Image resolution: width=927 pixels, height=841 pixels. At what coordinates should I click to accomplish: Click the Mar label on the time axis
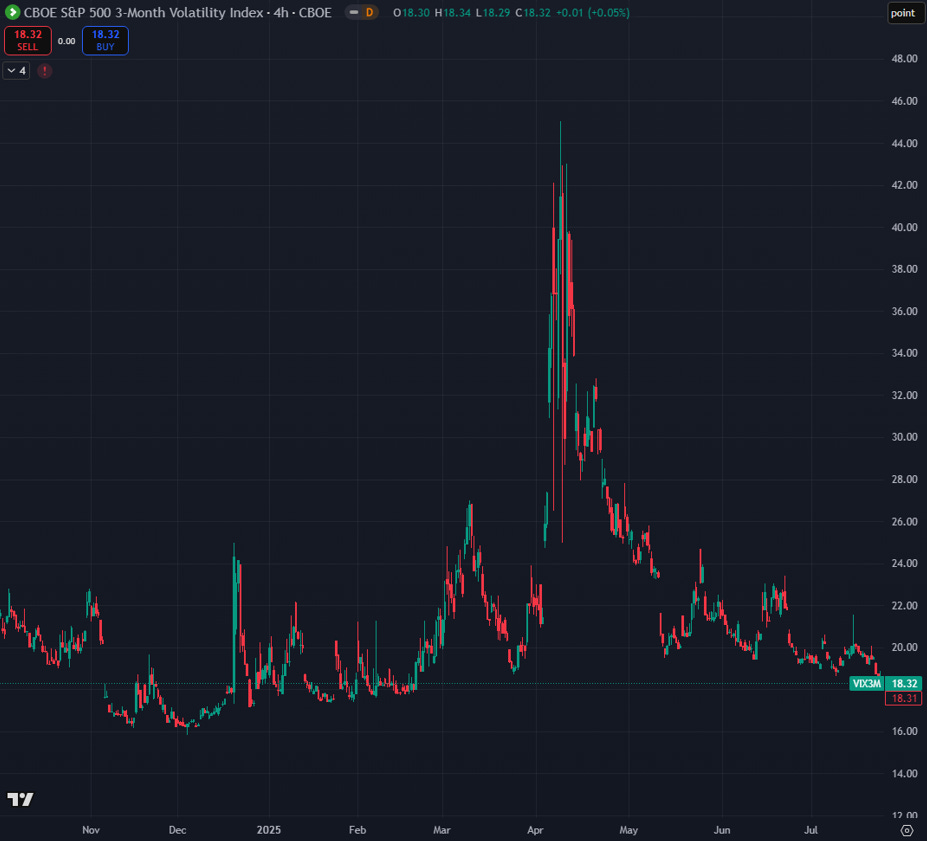[x=442, y=830]
